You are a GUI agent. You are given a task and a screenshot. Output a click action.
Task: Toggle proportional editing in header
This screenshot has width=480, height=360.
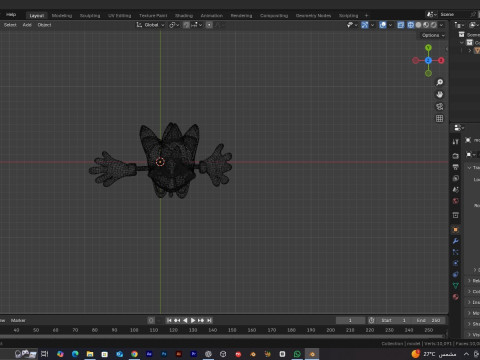pyautogui.click(x=209, y=25)
